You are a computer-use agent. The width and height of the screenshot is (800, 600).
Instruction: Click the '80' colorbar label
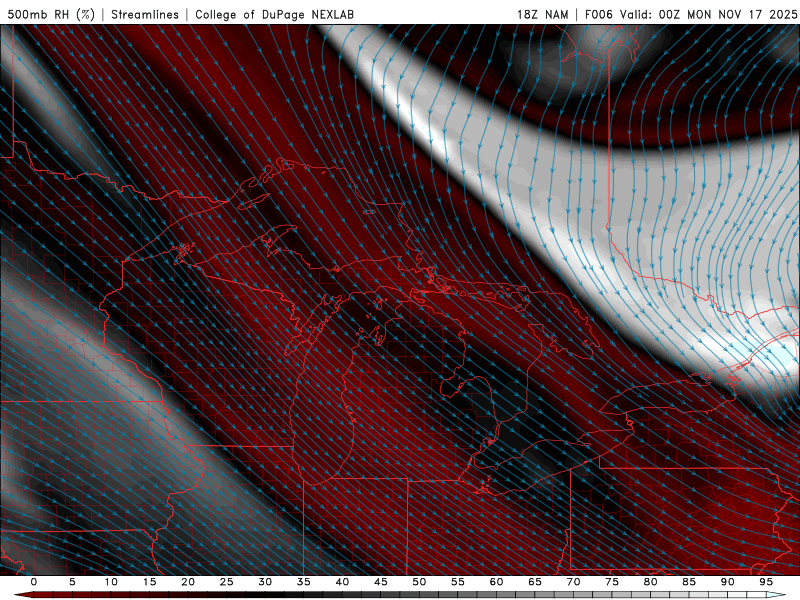(x=651, y=582)
